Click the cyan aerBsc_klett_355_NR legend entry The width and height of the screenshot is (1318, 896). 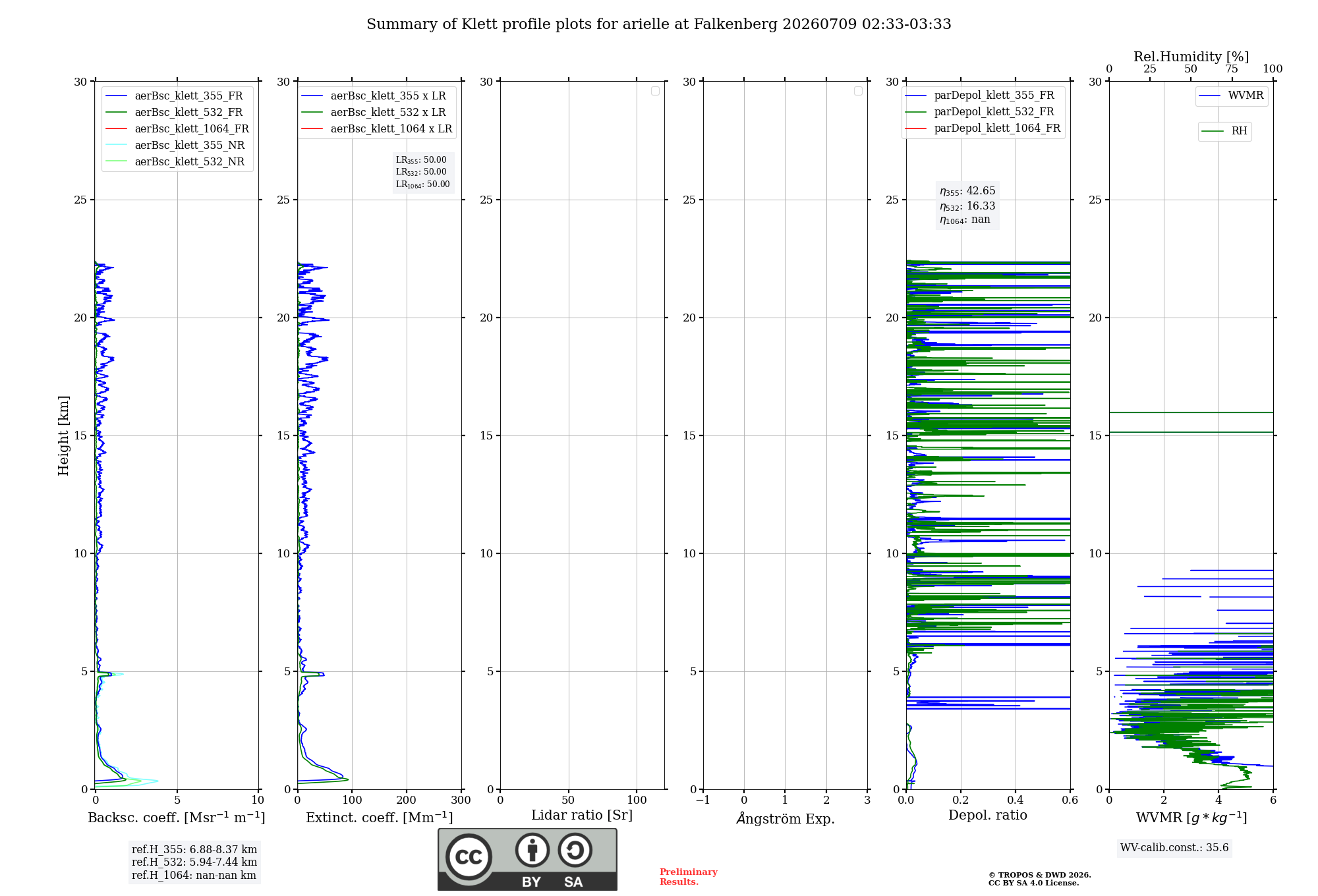tap(175, 145)
